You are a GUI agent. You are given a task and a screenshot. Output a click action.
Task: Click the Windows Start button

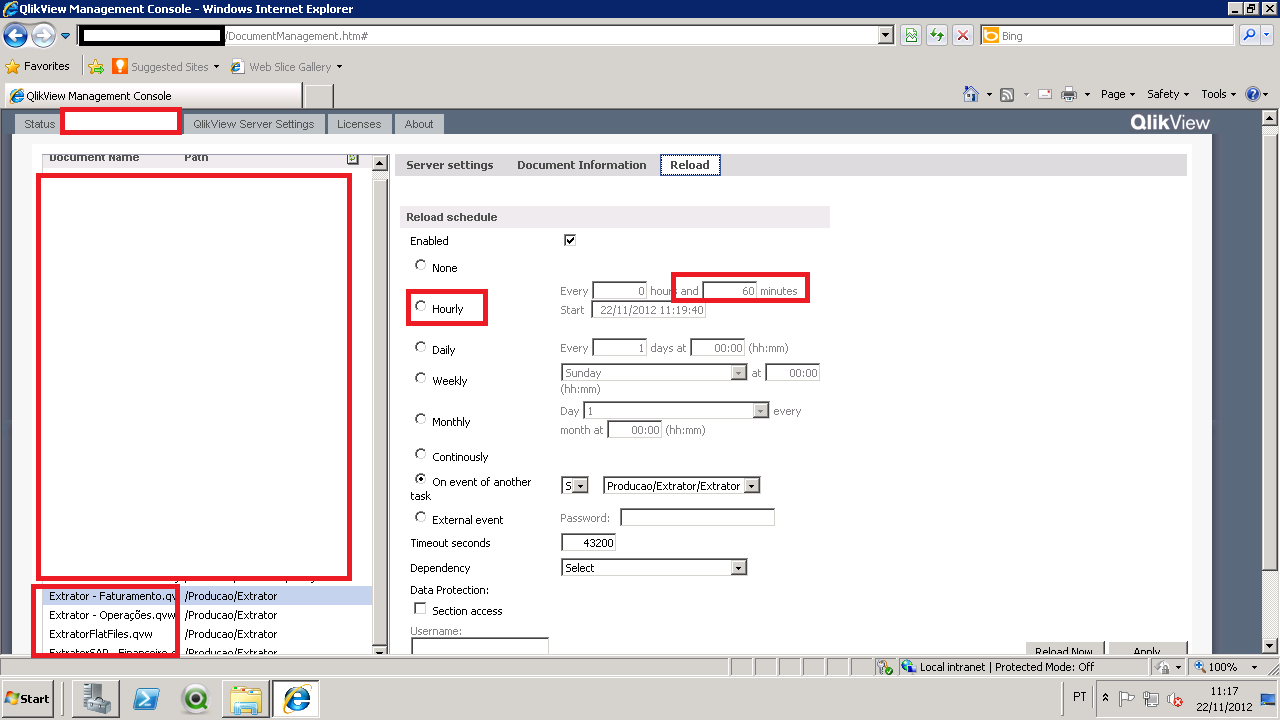(28, 699)
